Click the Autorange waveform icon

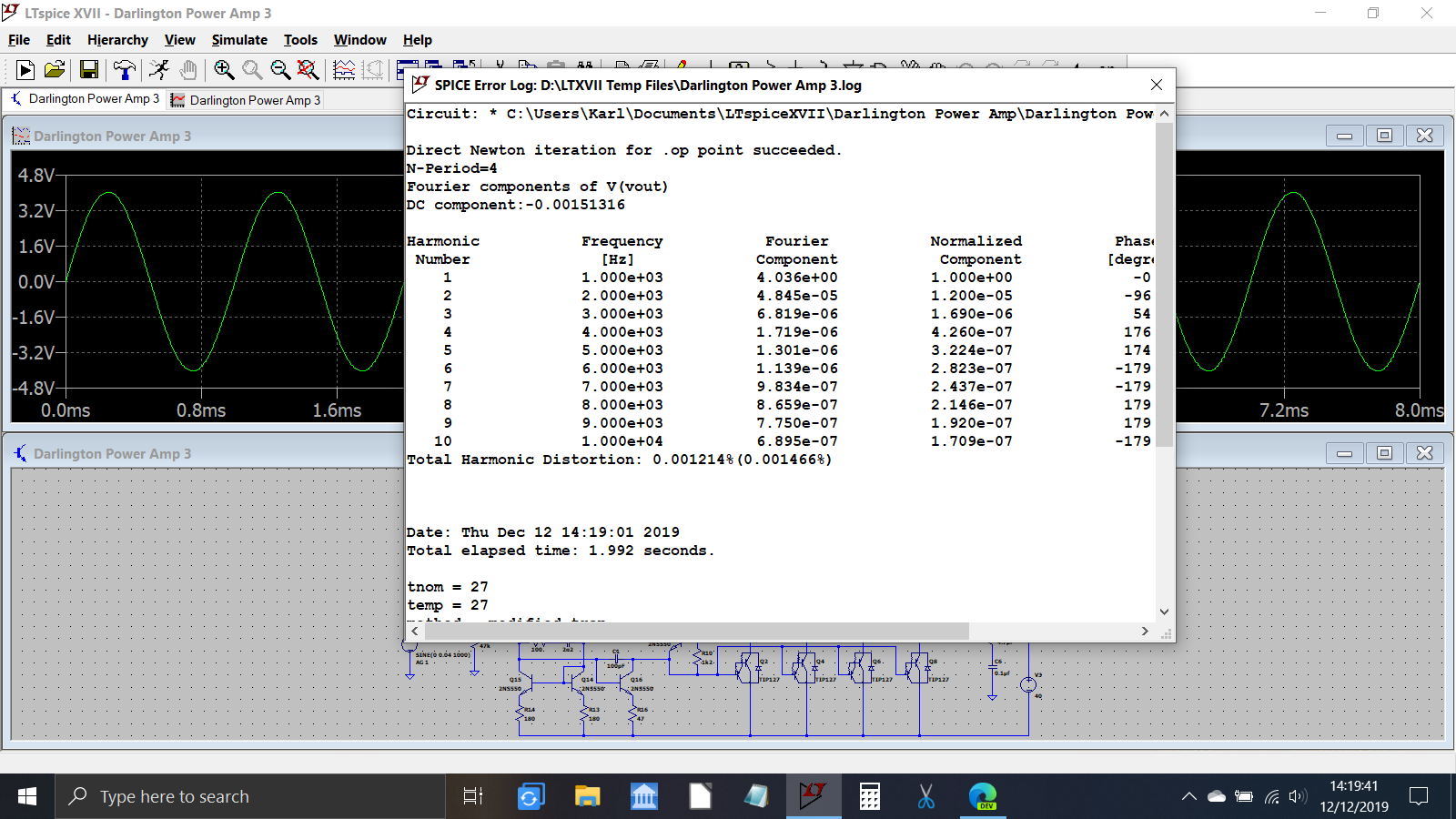tap(344, 70)
